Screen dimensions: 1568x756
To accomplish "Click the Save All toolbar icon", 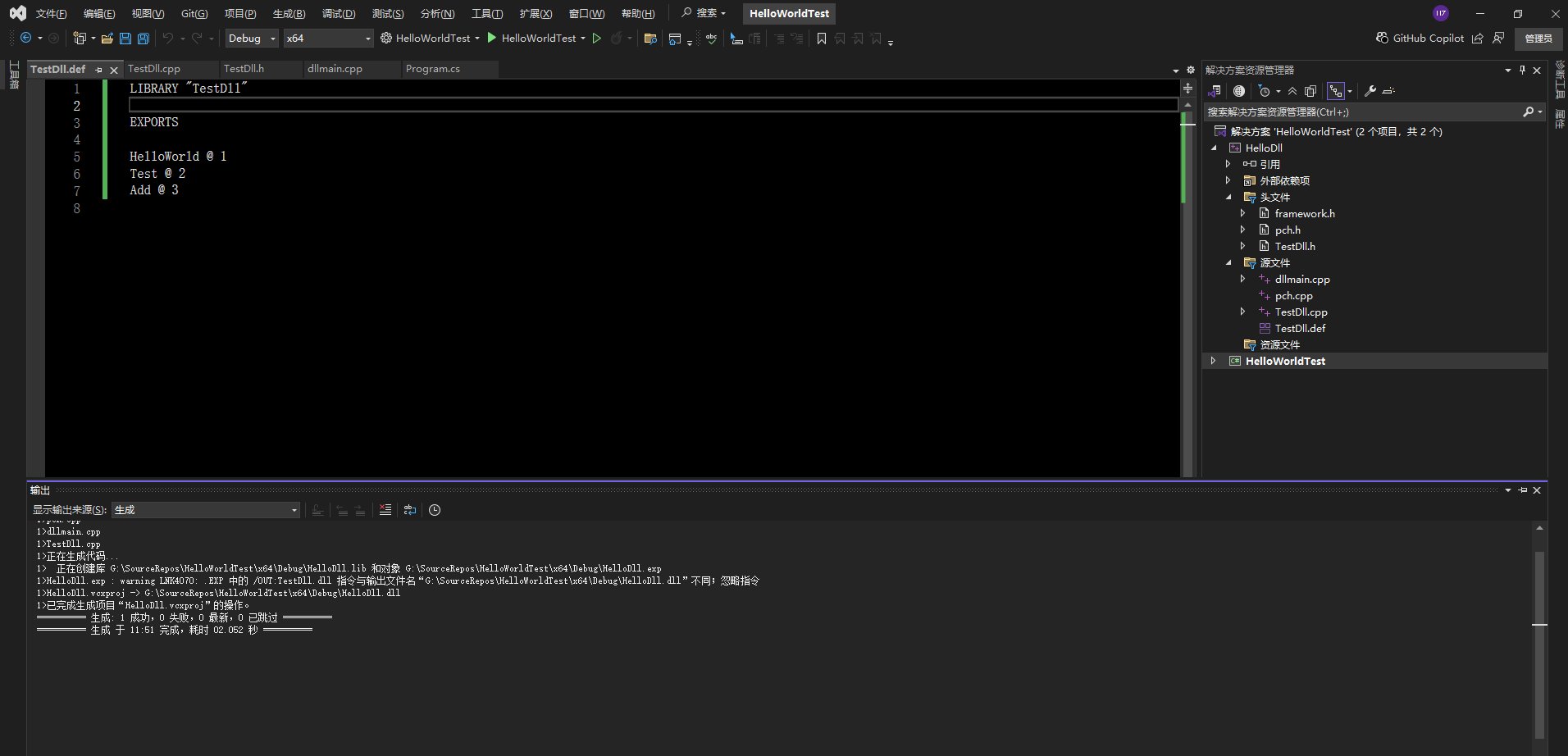I will pyautogui.click(x=144, y=39).
